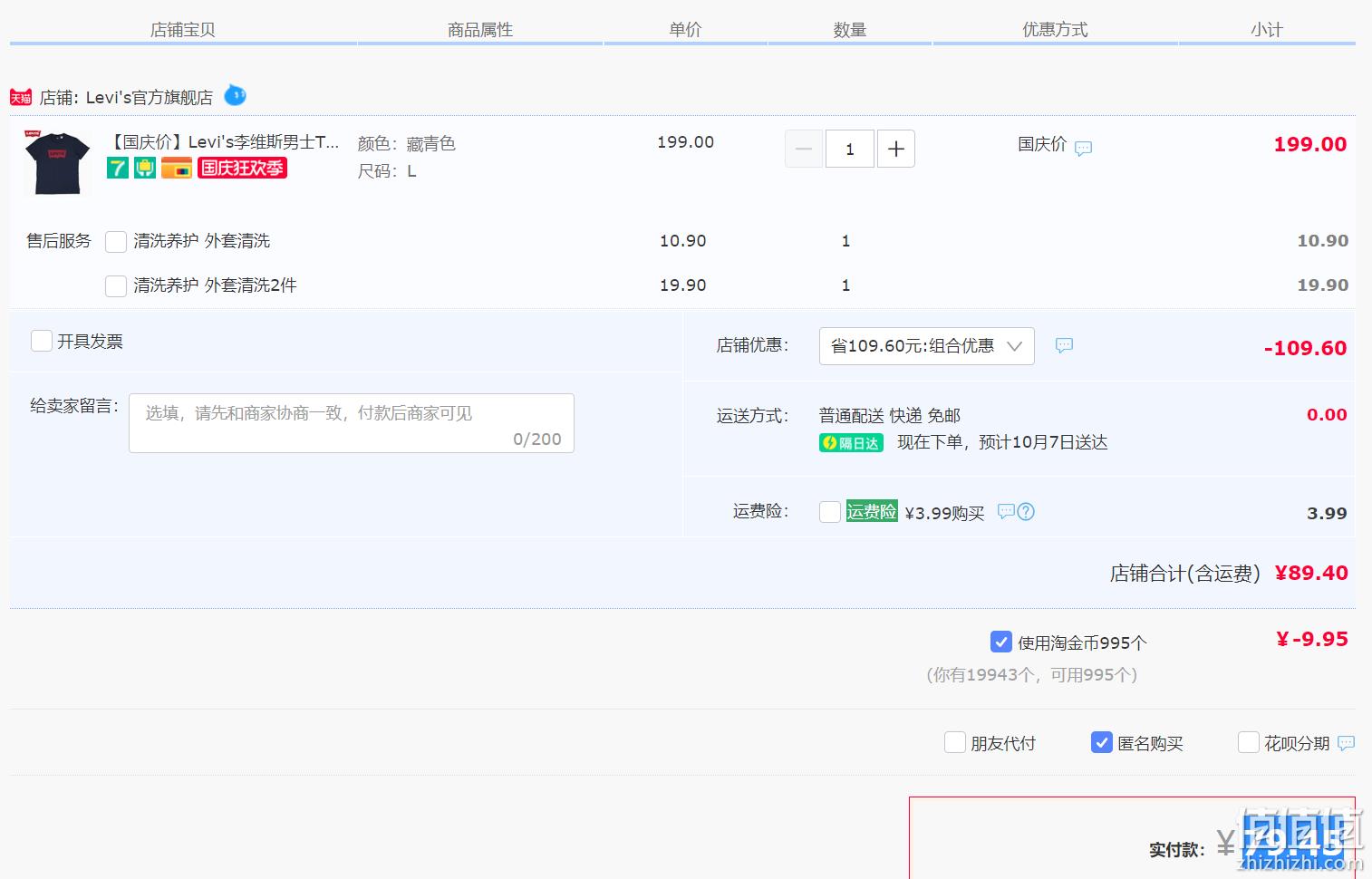Check 清洗养护 外套清洗 service option
Image resolution: width=1372 pixels, height=879 pixels.
pos(116,242)
